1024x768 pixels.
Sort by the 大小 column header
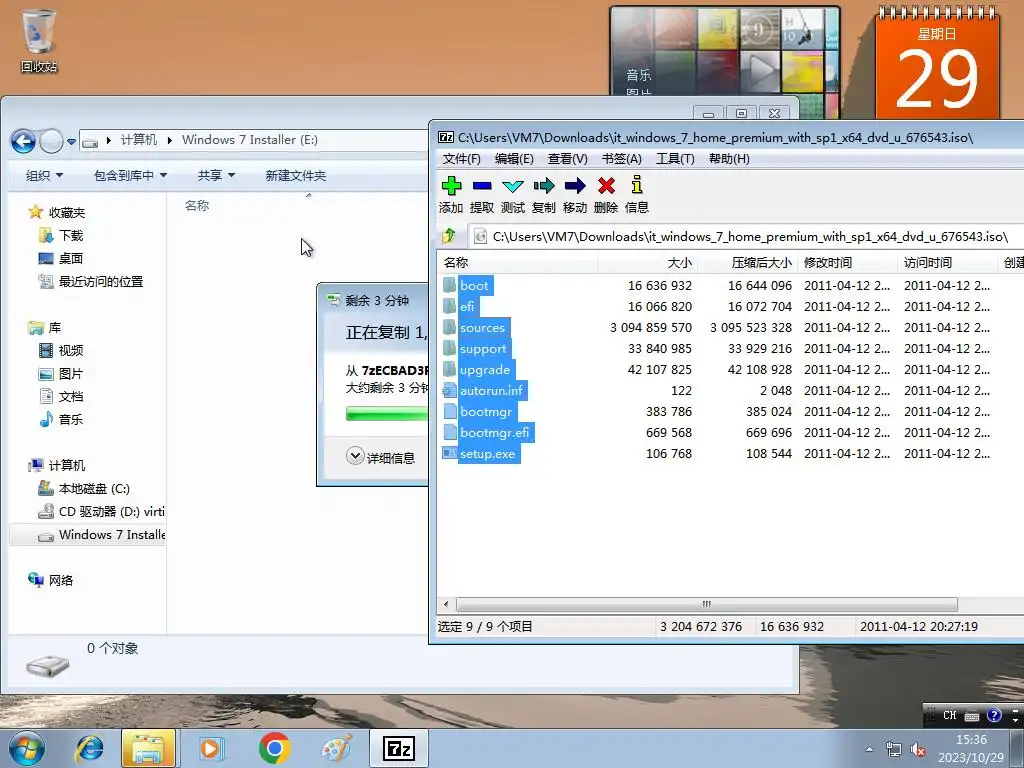(x=647, y=263)
